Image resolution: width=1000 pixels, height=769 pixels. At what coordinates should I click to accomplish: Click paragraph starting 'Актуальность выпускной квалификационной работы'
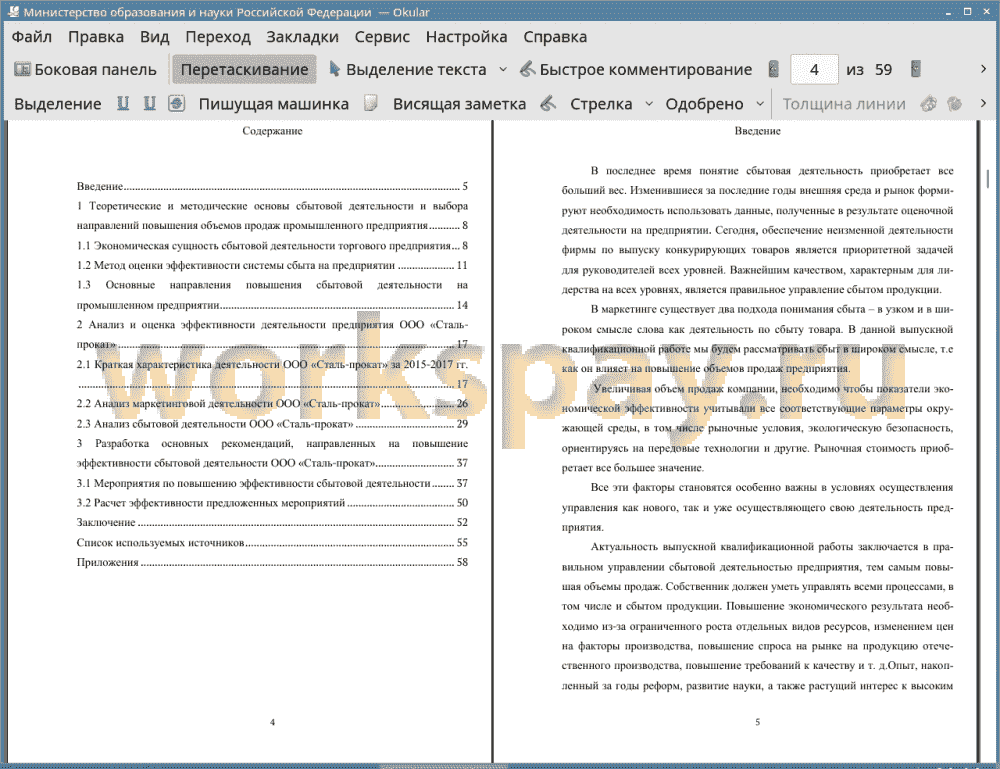pyautogui.click(x=758, y=616)
